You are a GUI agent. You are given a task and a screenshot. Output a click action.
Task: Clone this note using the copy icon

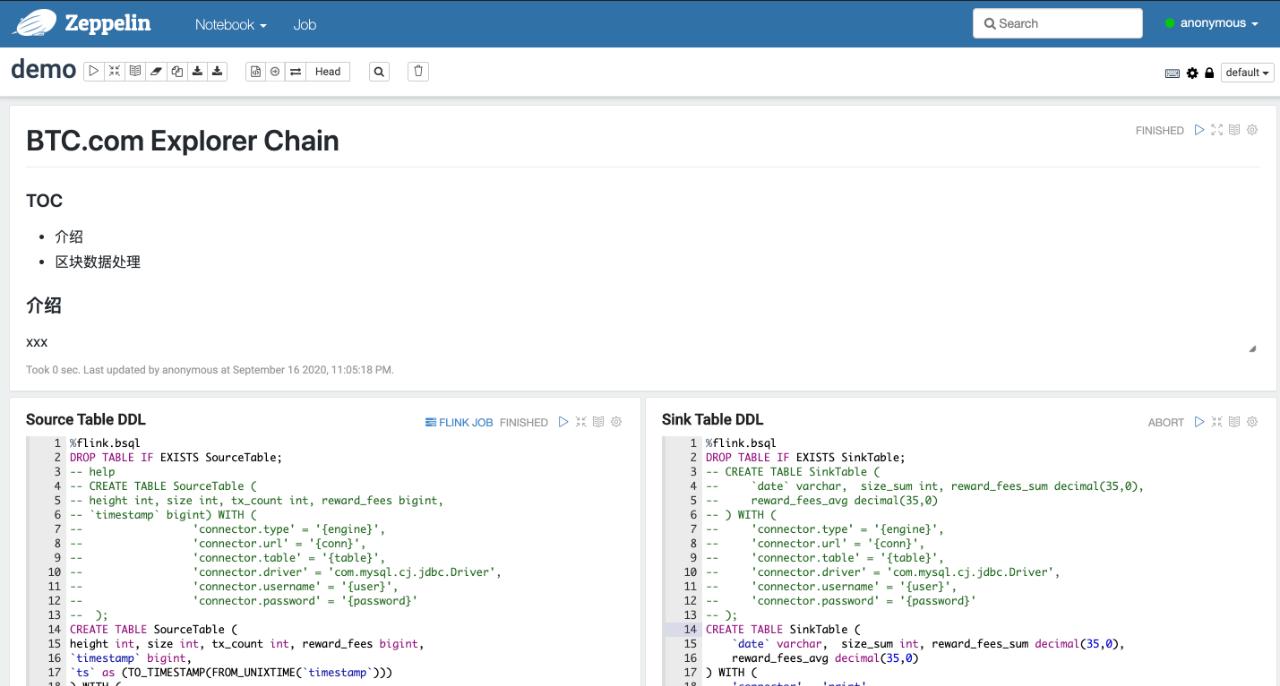pos(177,72)
